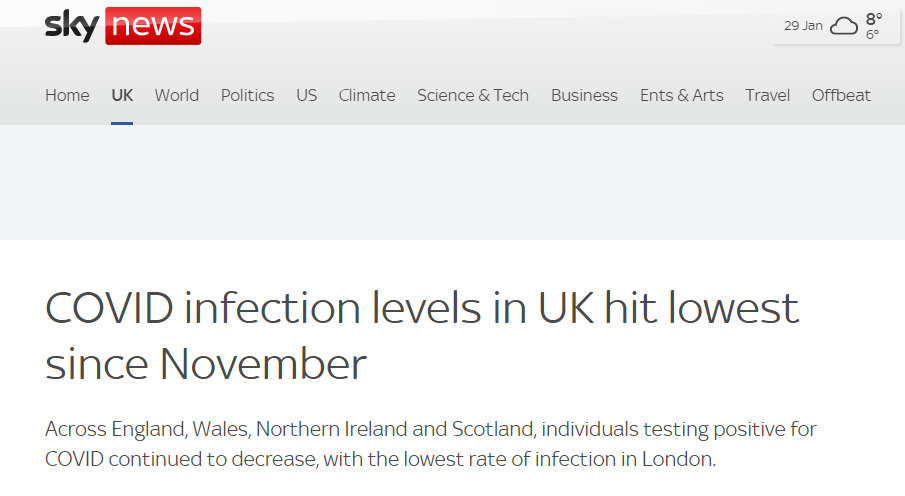The height and width of the screenshot is (496, 905).
Task: Click the empty advertisement banner area
Action: tap(452, 182)
